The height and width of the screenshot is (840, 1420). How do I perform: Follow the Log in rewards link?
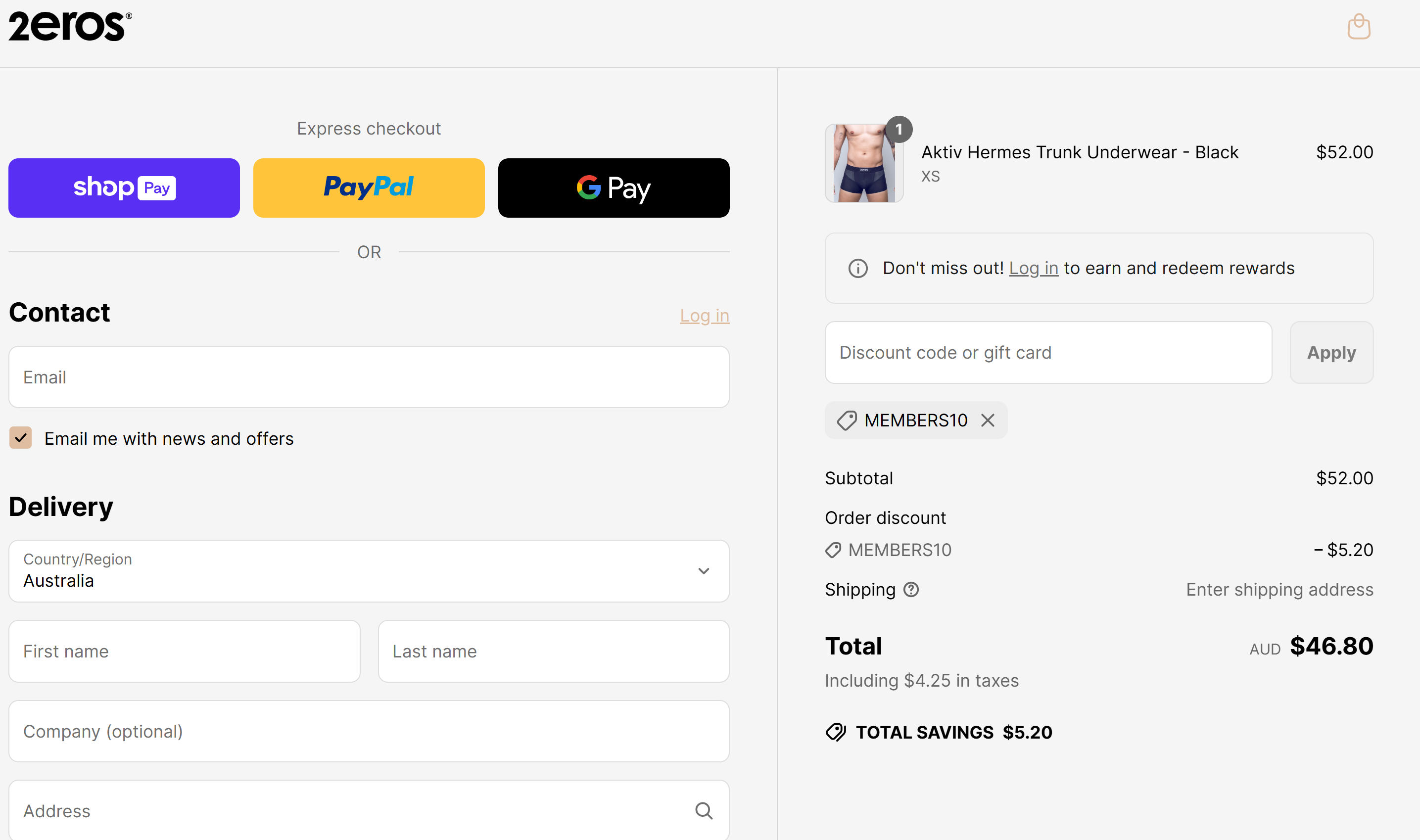point(1034,268)
